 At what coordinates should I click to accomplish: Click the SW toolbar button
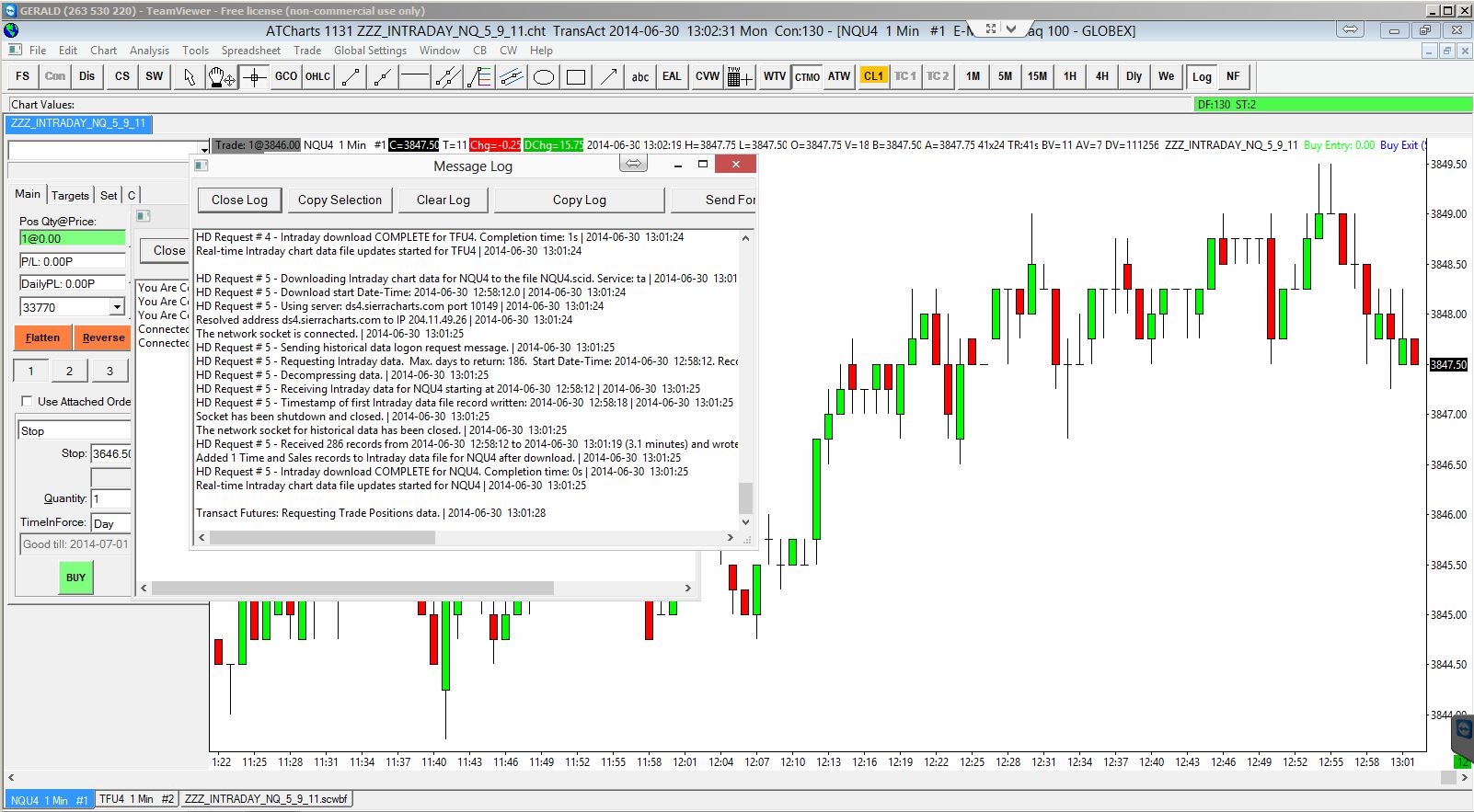coord(155,76)
